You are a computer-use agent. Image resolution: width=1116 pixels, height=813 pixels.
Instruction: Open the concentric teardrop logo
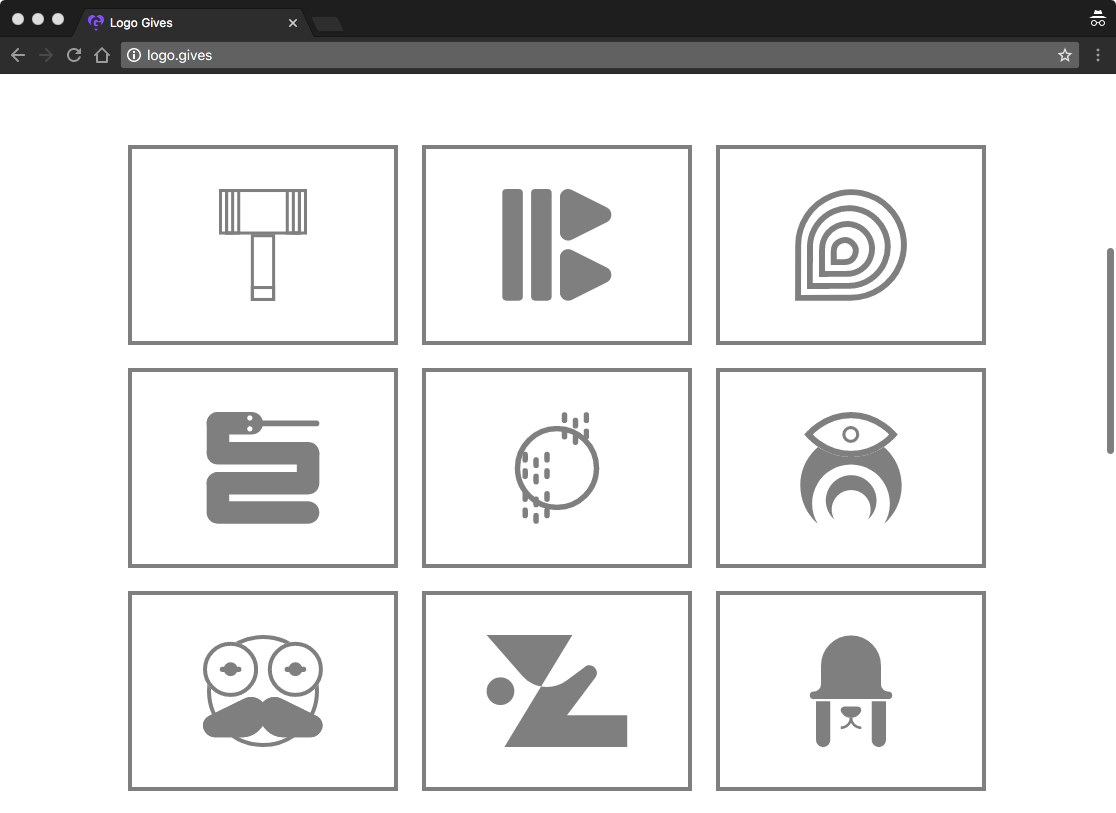tap(850, 244)
